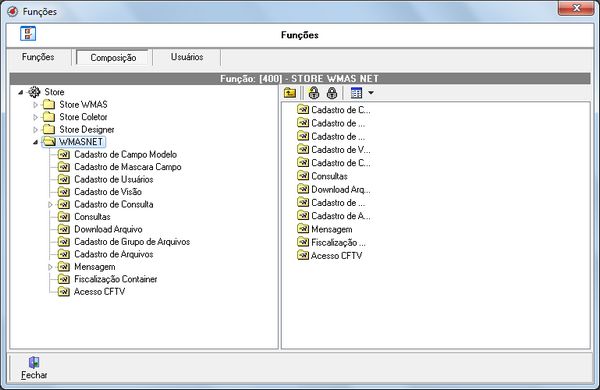The image size is (600, 390).
Task: Select Fiscalização ... in right list
Action: point(338,243)
